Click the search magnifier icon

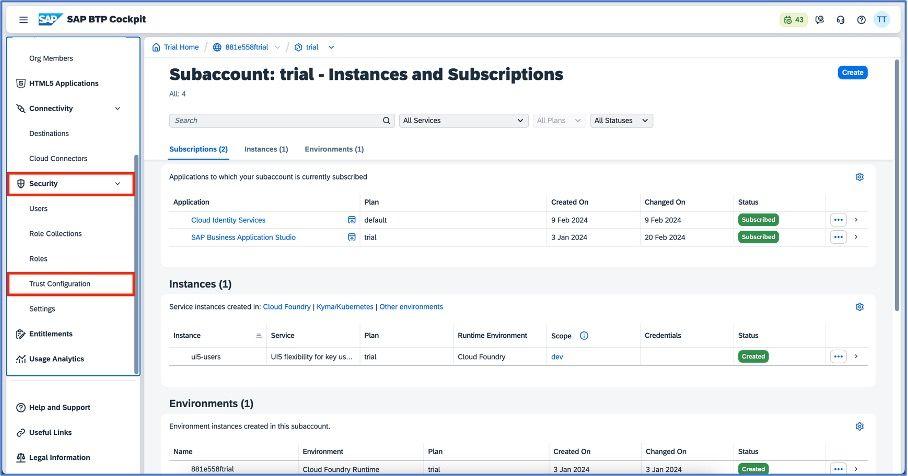pos(386,120)
